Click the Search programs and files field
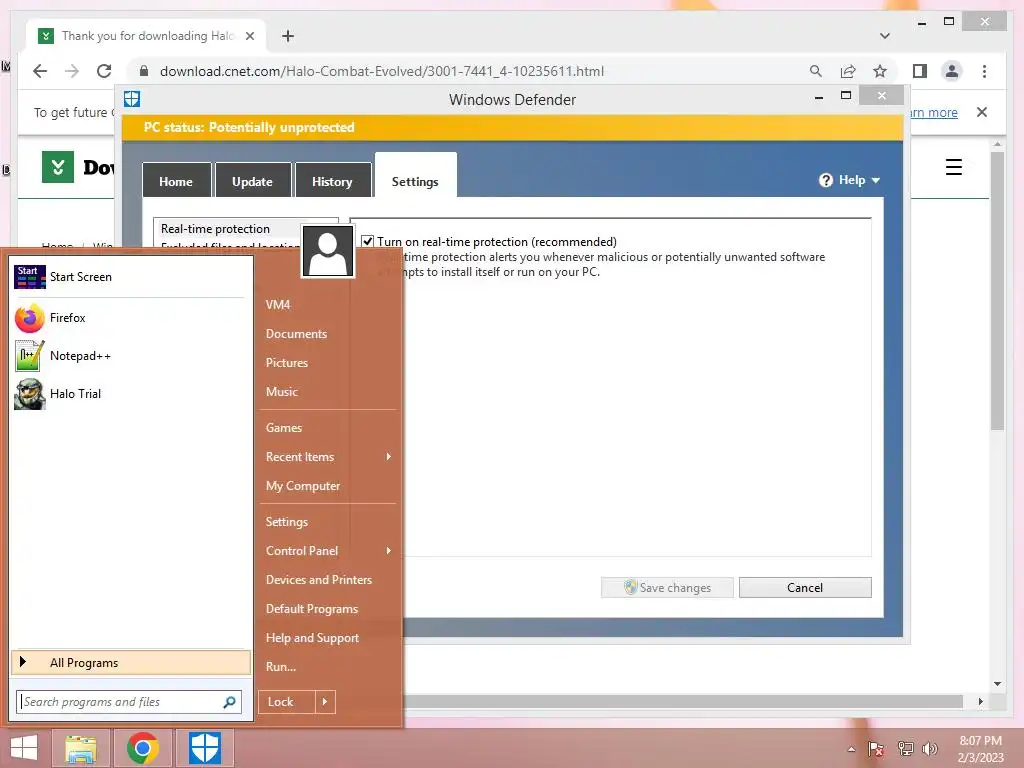Image resolution: width=1024 pixels, height=768 pixels. coord(129,702)
